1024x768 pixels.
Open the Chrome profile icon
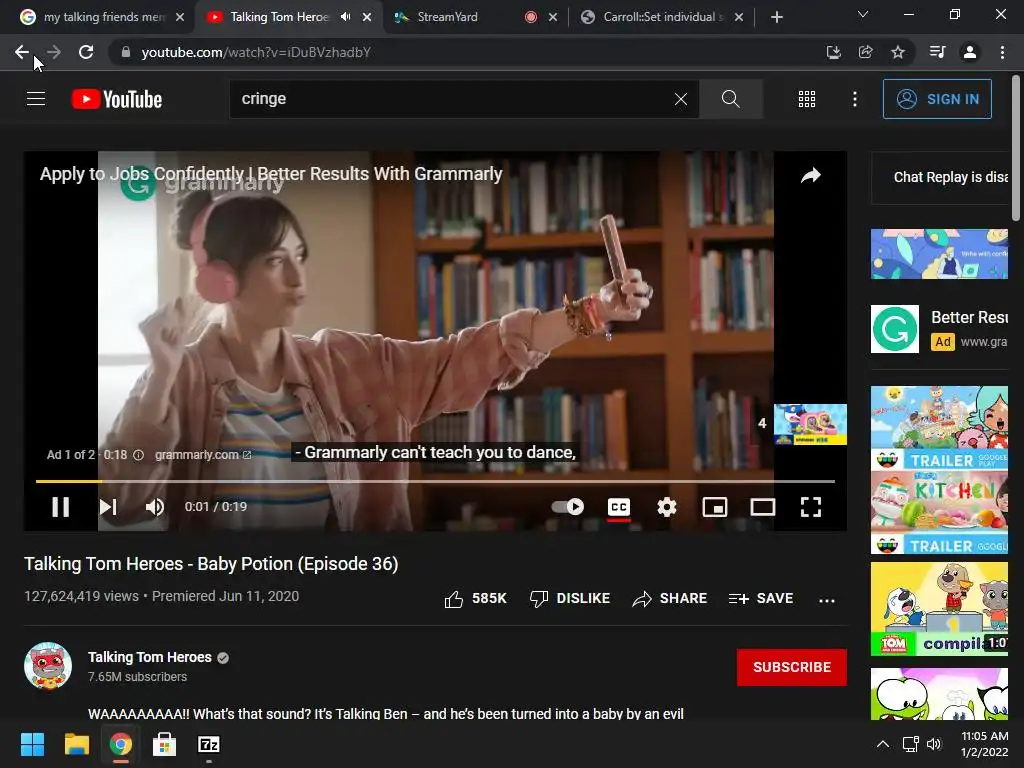[970, 52]
